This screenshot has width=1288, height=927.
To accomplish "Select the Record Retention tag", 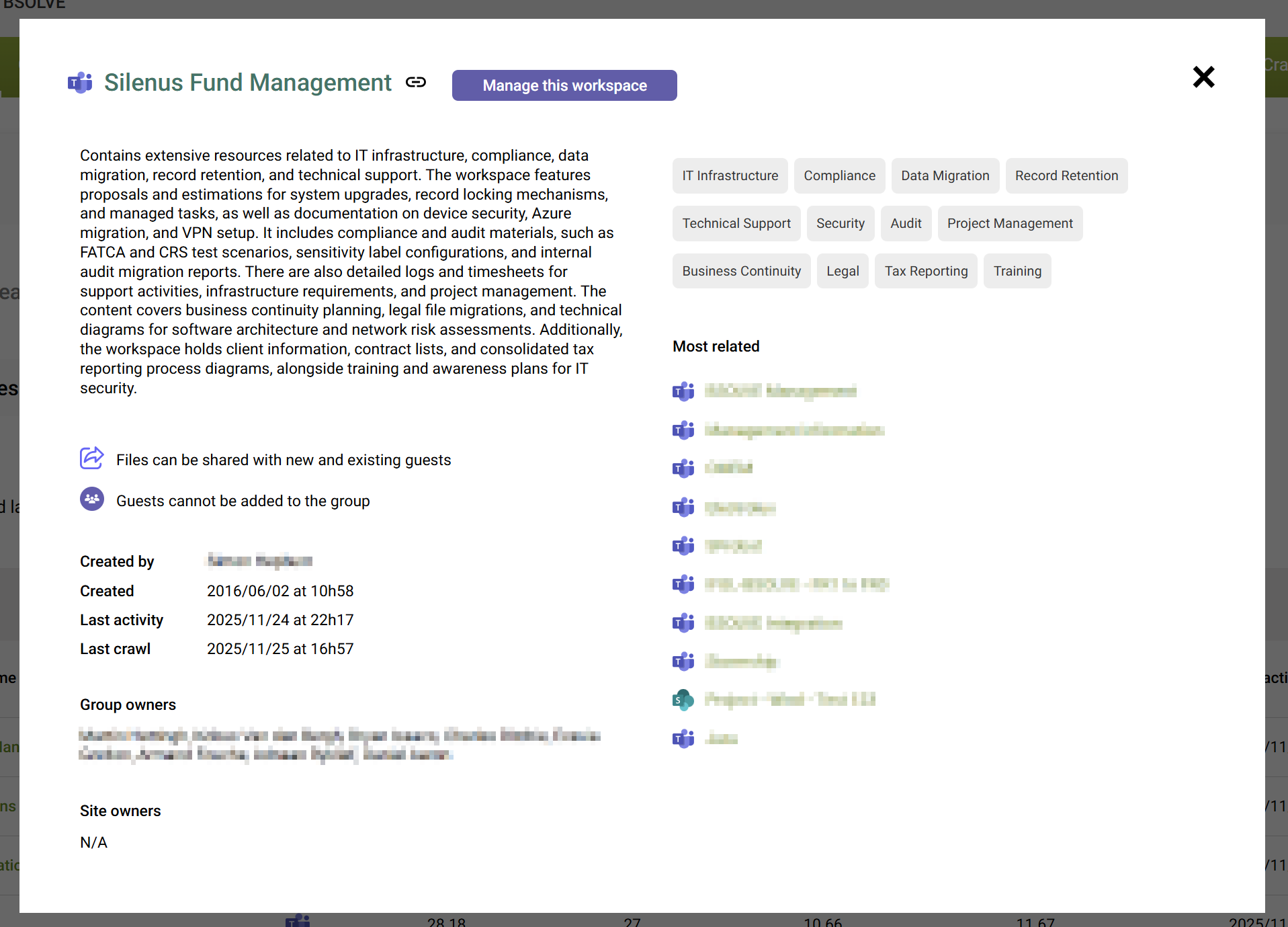I will point(1067,175).
